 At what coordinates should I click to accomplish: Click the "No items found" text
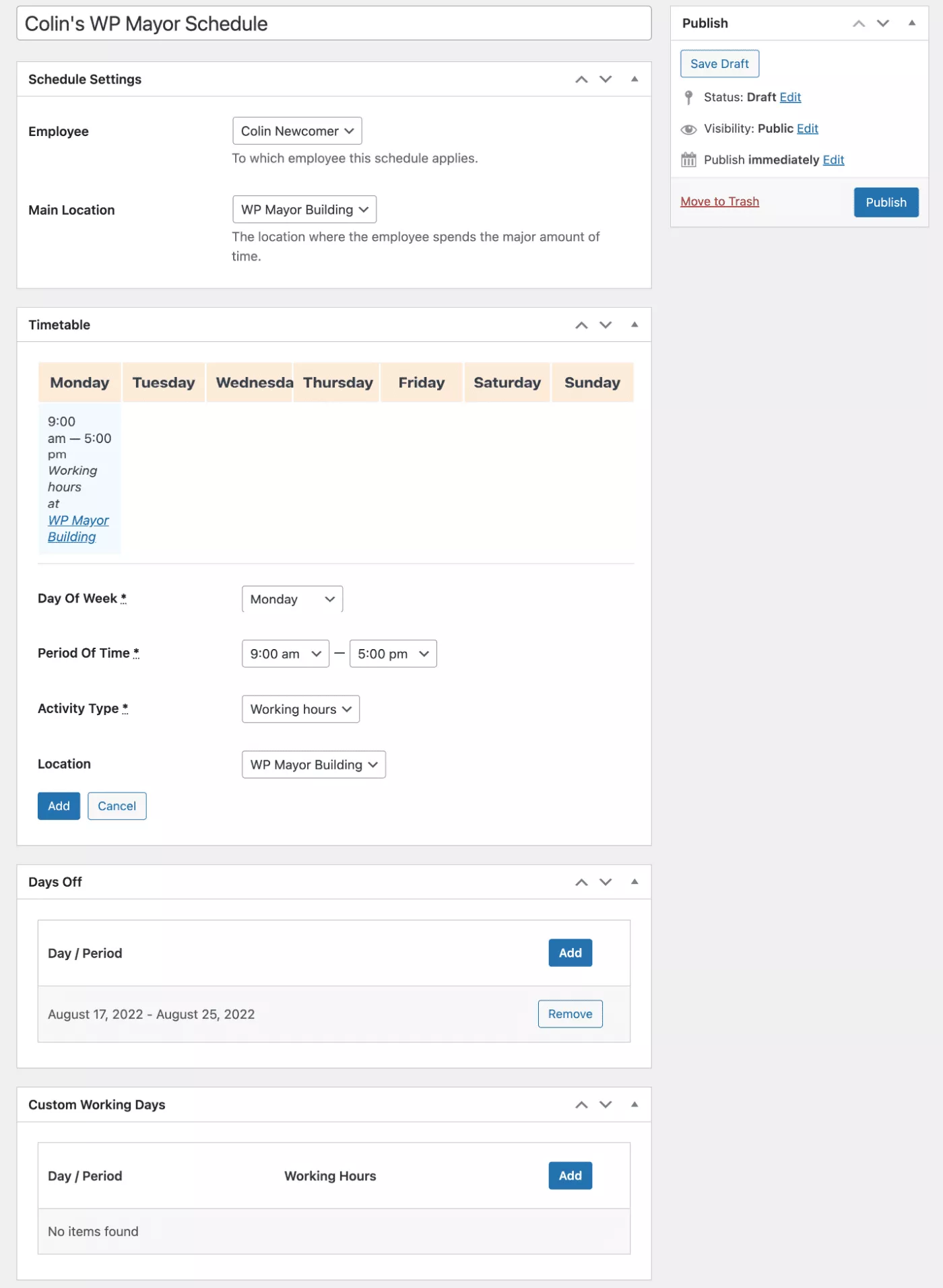point(93,1231)
